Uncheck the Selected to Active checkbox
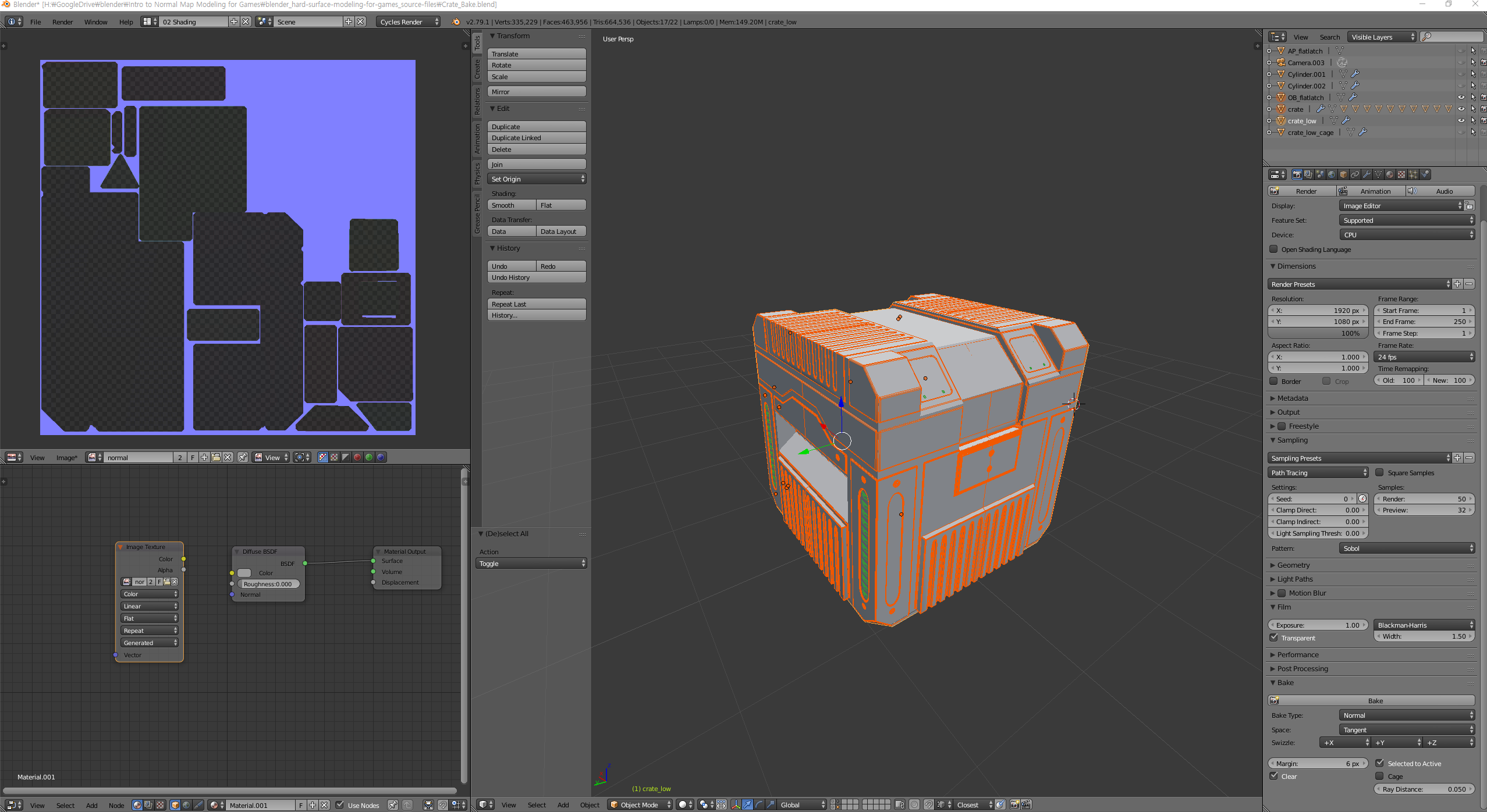Image resolution: width=1487 pixels, height=812 pixels. 1379,763
